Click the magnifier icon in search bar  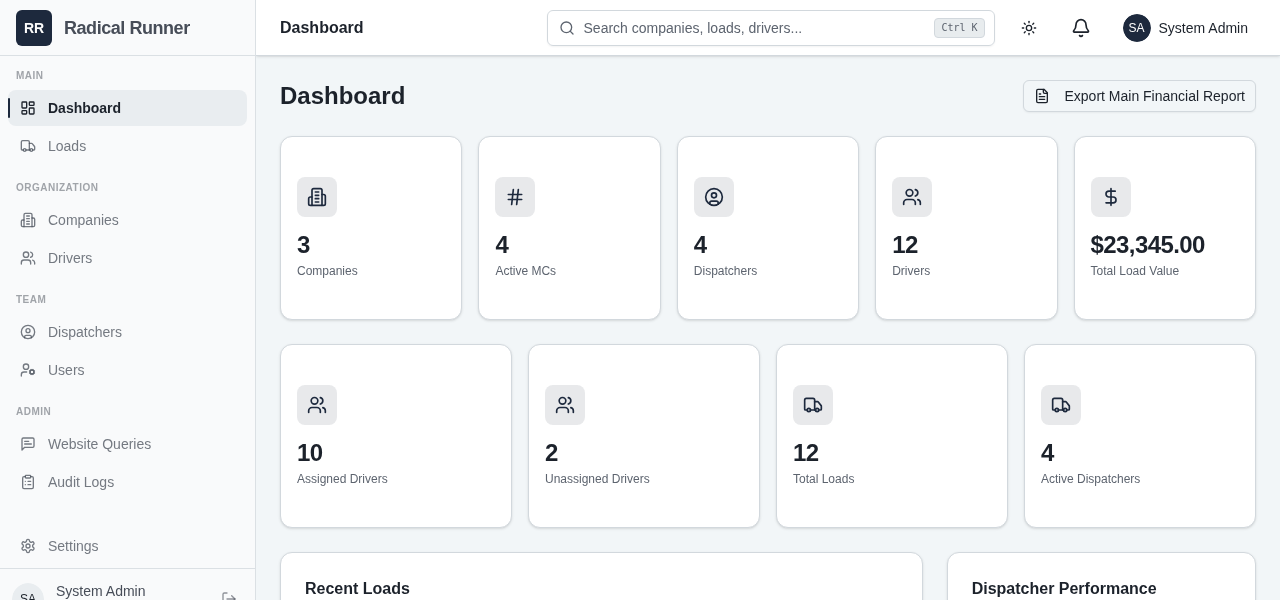point(567,28)
